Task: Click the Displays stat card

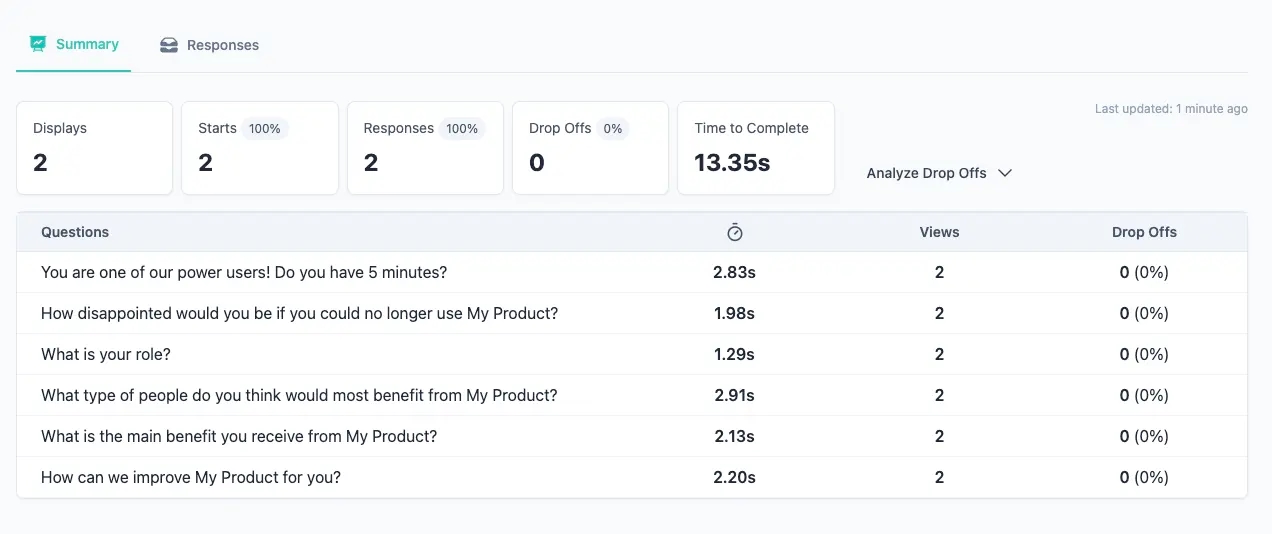Action: pyautogui.click(x=94, y=148)
